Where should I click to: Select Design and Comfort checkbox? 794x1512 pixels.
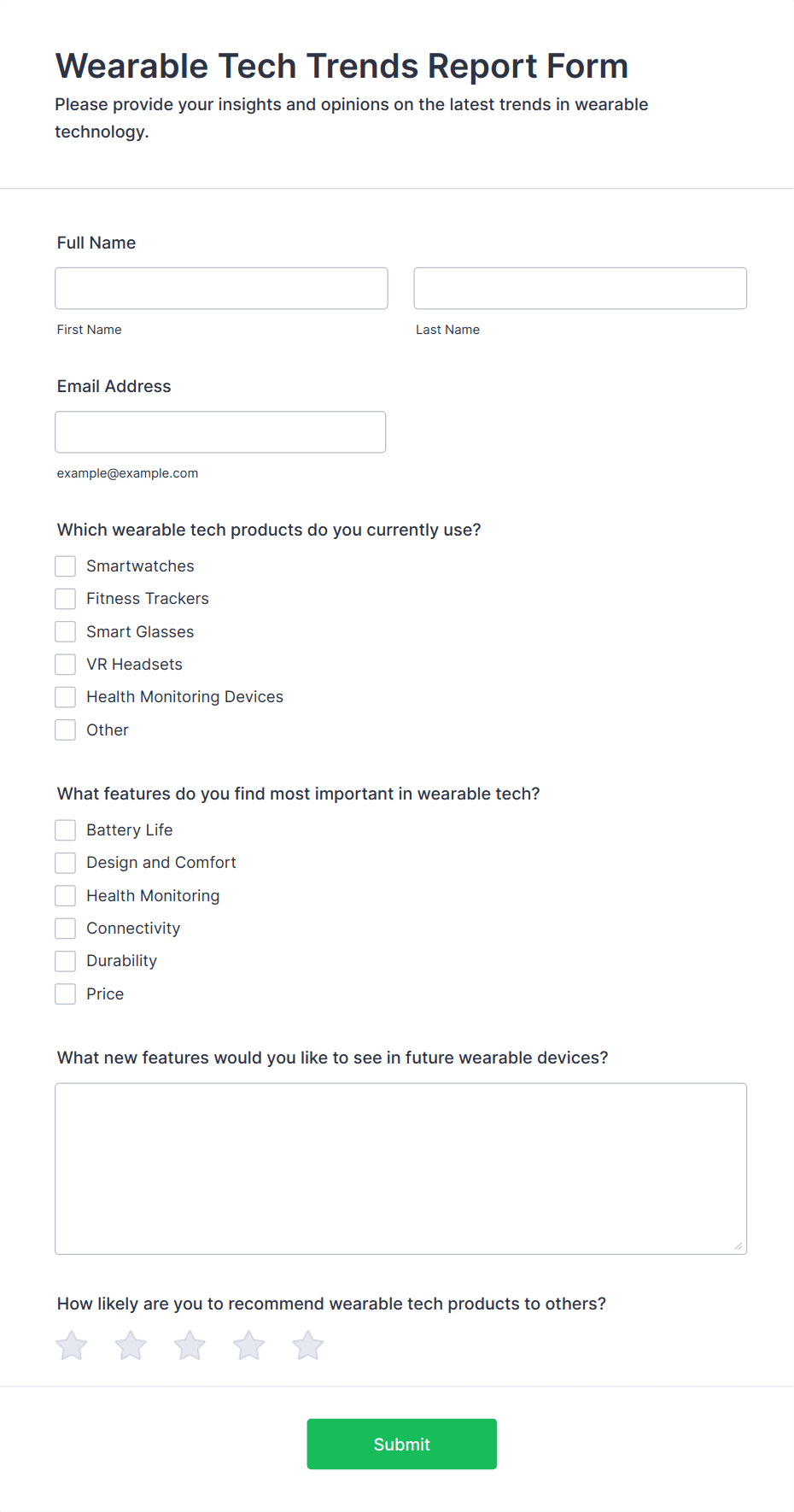66,863
